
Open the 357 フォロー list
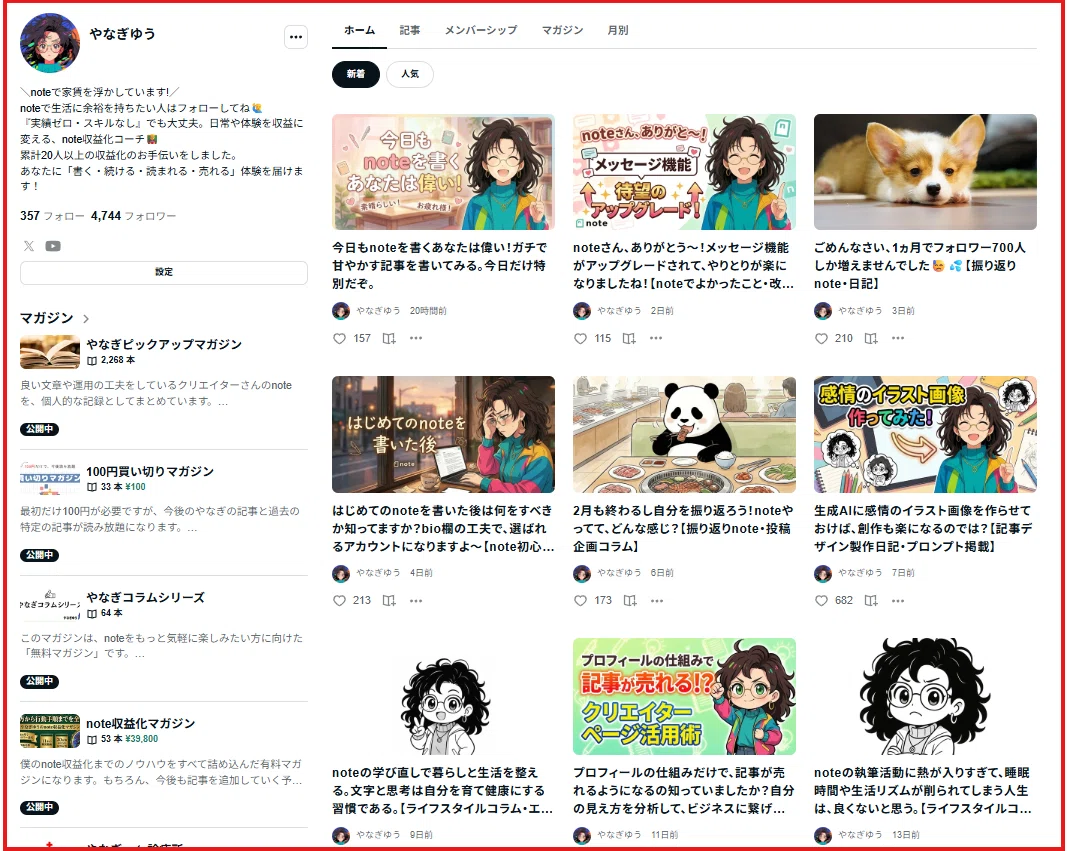pyautogui.click(x=52, y=216)
